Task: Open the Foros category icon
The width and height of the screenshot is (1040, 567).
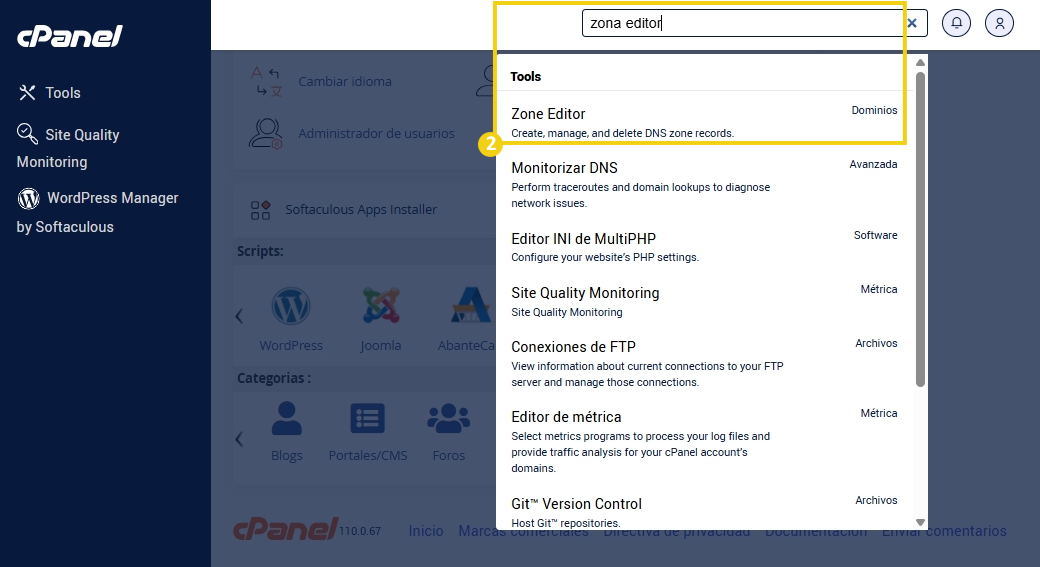Action: (x=449, y=418)
